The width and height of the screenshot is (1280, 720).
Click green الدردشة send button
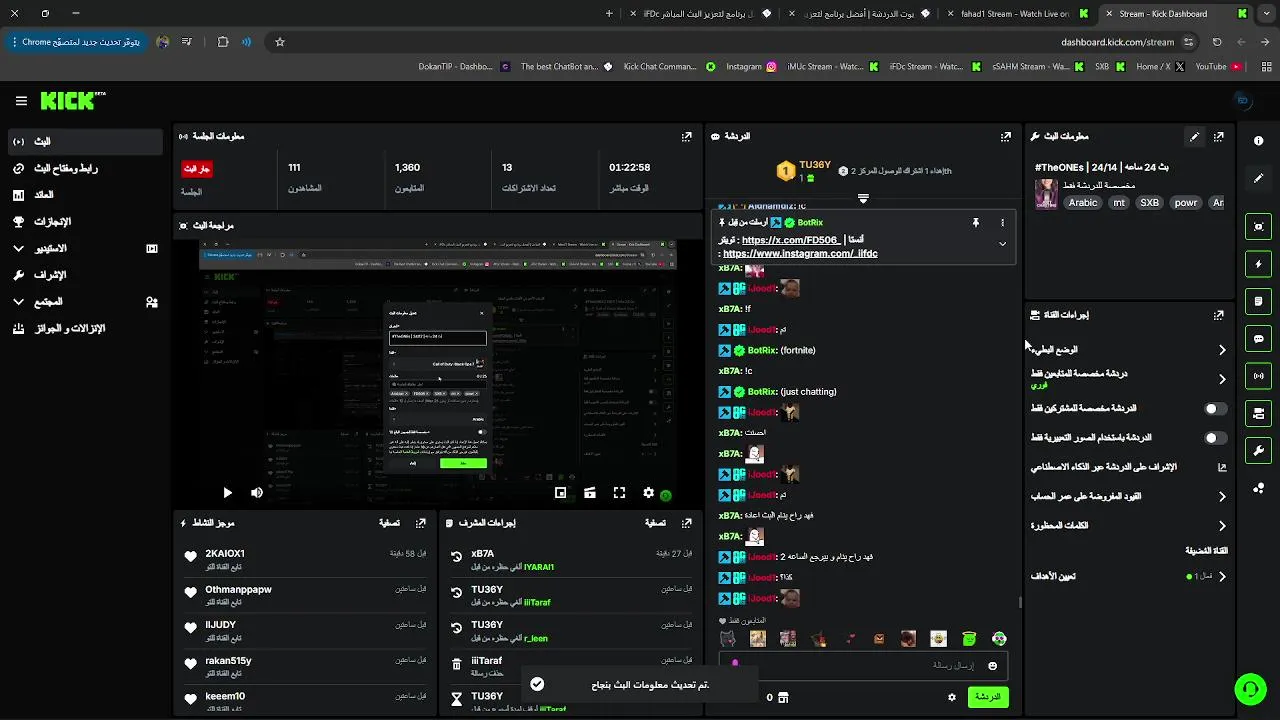[x=988, y=697]
